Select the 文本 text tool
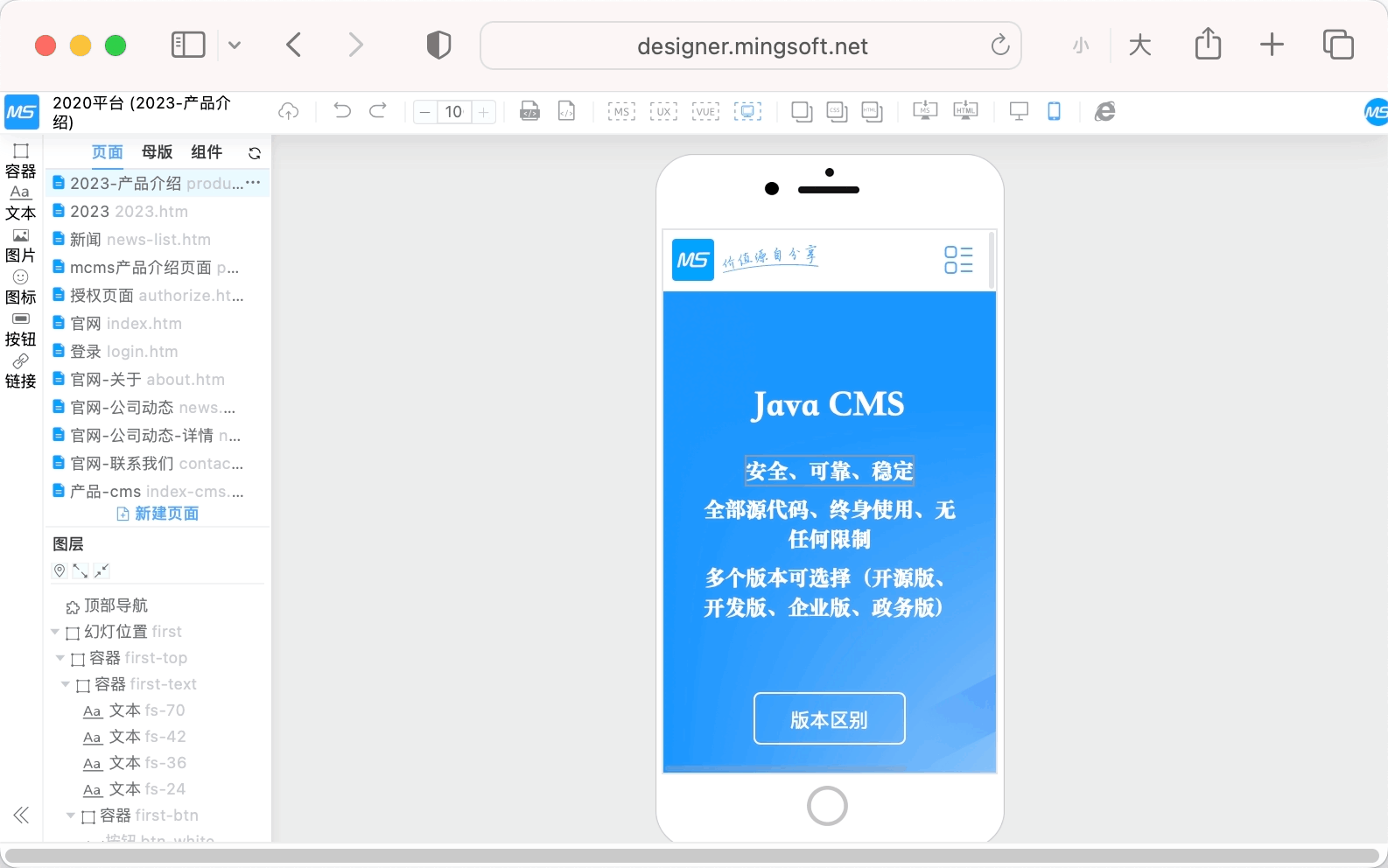The image size is (1388, 868). click(21, 202)
